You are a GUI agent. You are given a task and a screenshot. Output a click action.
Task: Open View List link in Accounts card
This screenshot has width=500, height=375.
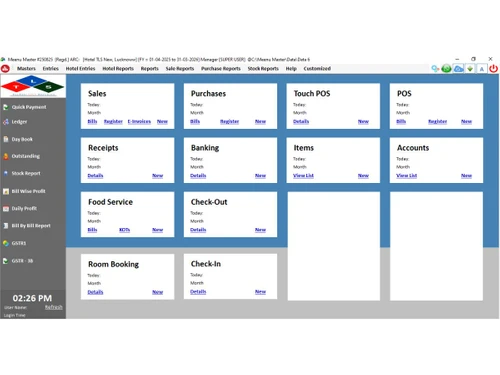[x=407, y=175]
